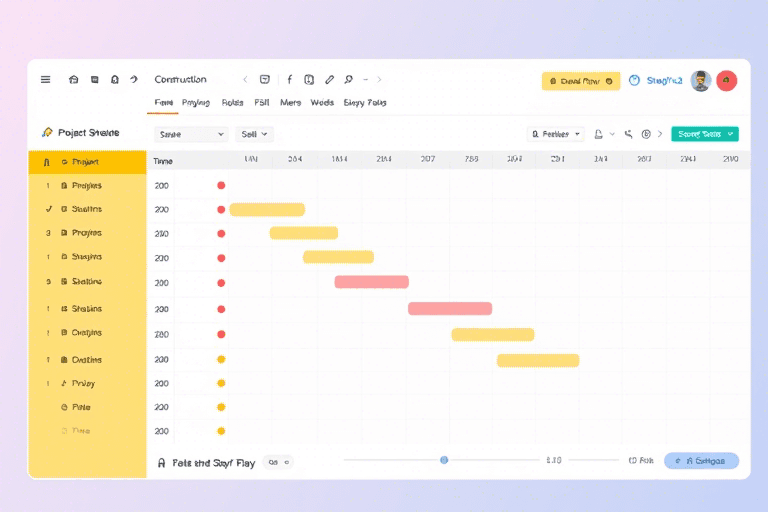The width and height of the screenshot is (768, 512).
Task: Open the user profile avatar
Action: pyautogui.click(x=700, y=81)
